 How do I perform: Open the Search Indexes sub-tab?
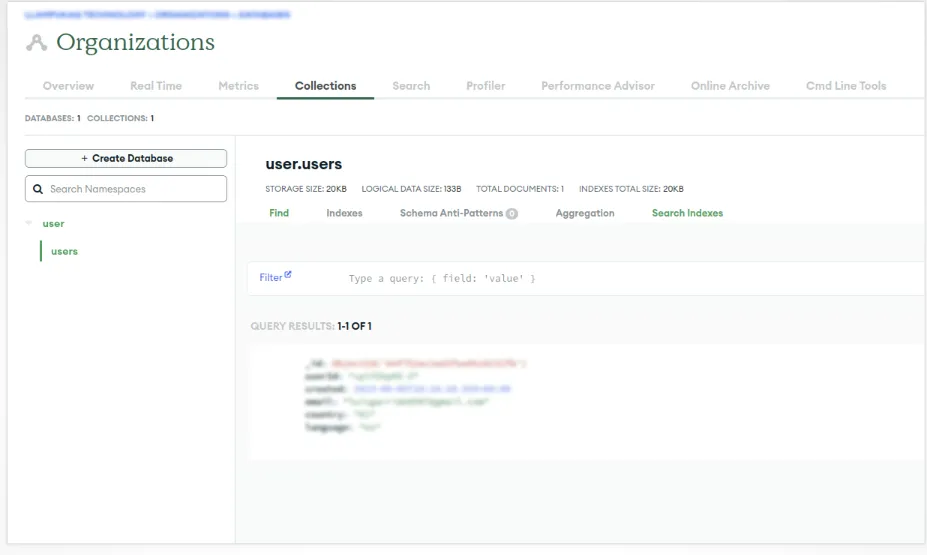687,213
